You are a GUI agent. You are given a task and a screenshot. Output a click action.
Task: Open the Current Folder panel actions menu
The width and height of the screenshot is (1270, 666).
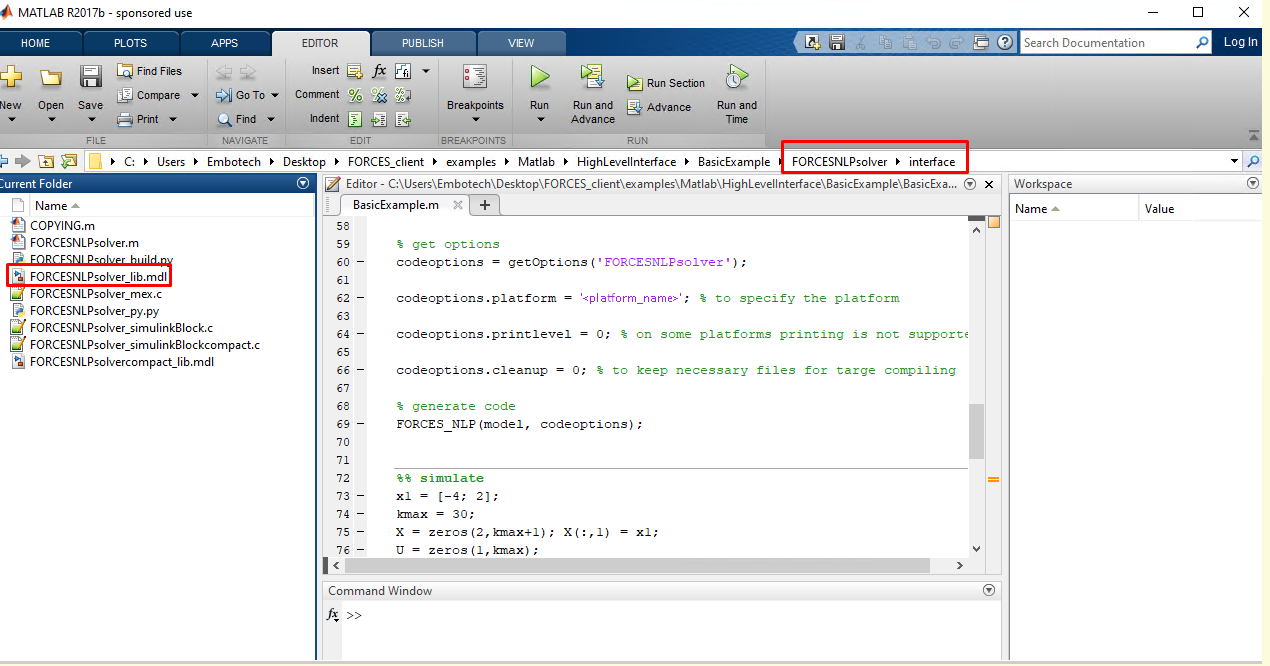(303, 184)
